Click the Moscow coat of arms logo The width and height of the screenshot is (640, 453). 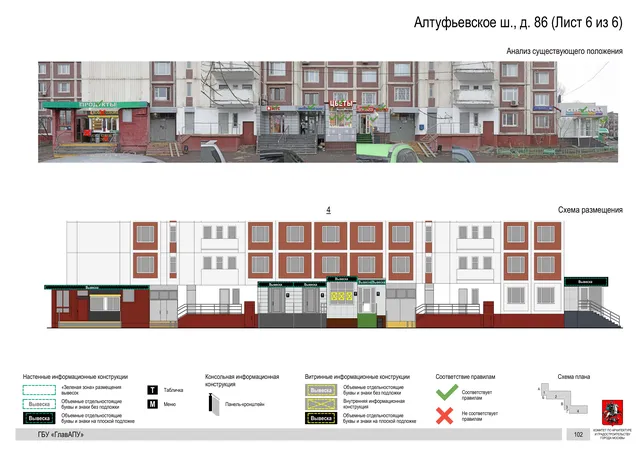(612, 413)
